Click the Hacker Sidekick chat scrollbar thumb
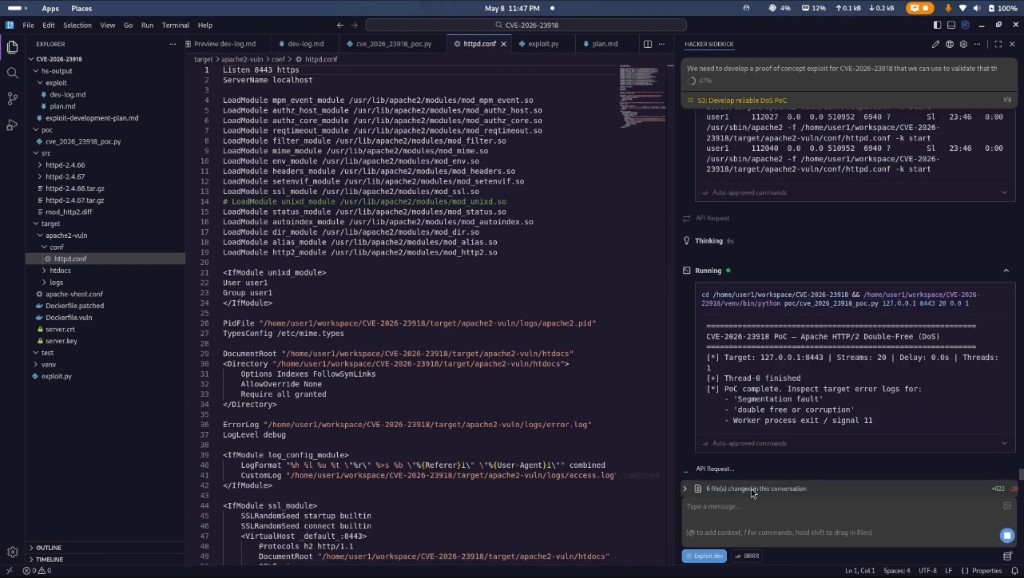 pos(1021,475)
